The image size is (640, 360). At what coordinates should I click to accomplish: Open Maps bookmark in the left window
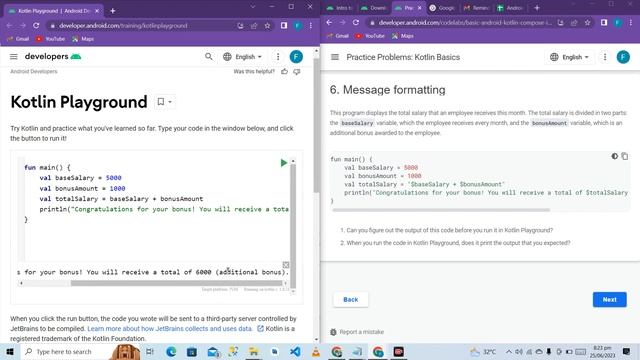[x=83, y=39]
